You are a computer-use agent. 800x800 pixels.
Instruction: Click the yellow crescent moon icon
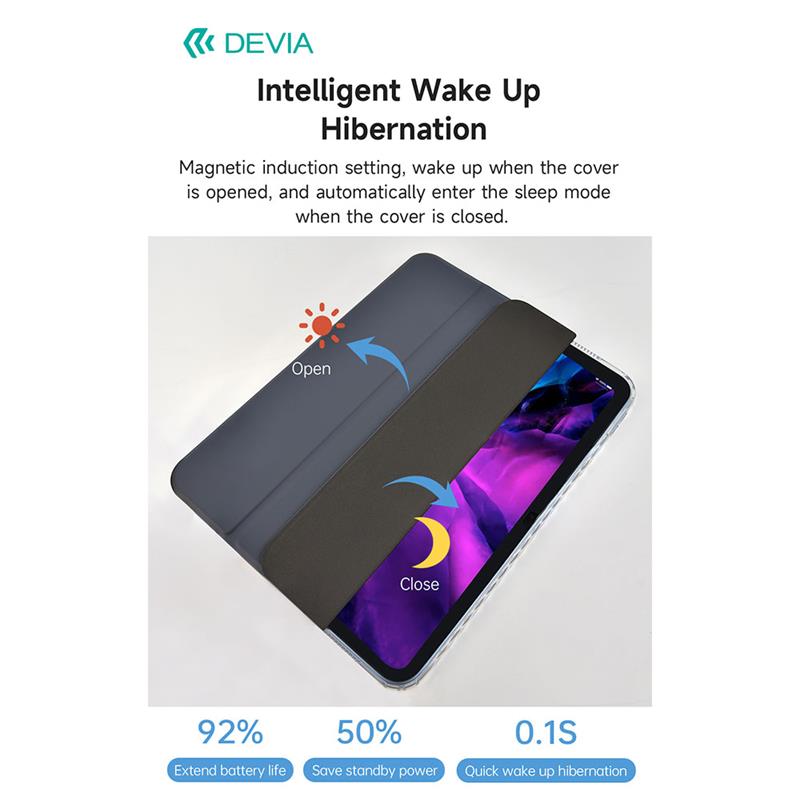pos(432,542)
